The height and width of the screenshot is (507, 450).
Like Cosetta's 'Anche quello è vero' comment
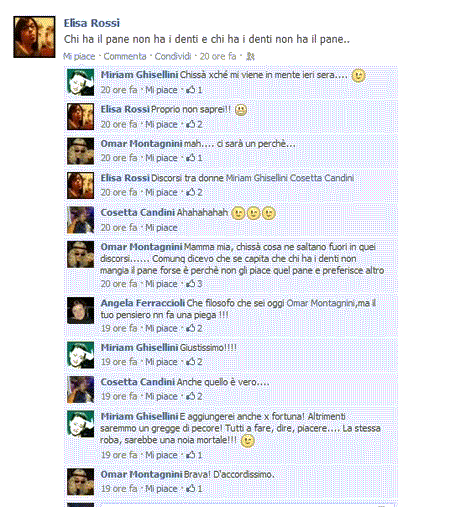click(x=161, y=396)
